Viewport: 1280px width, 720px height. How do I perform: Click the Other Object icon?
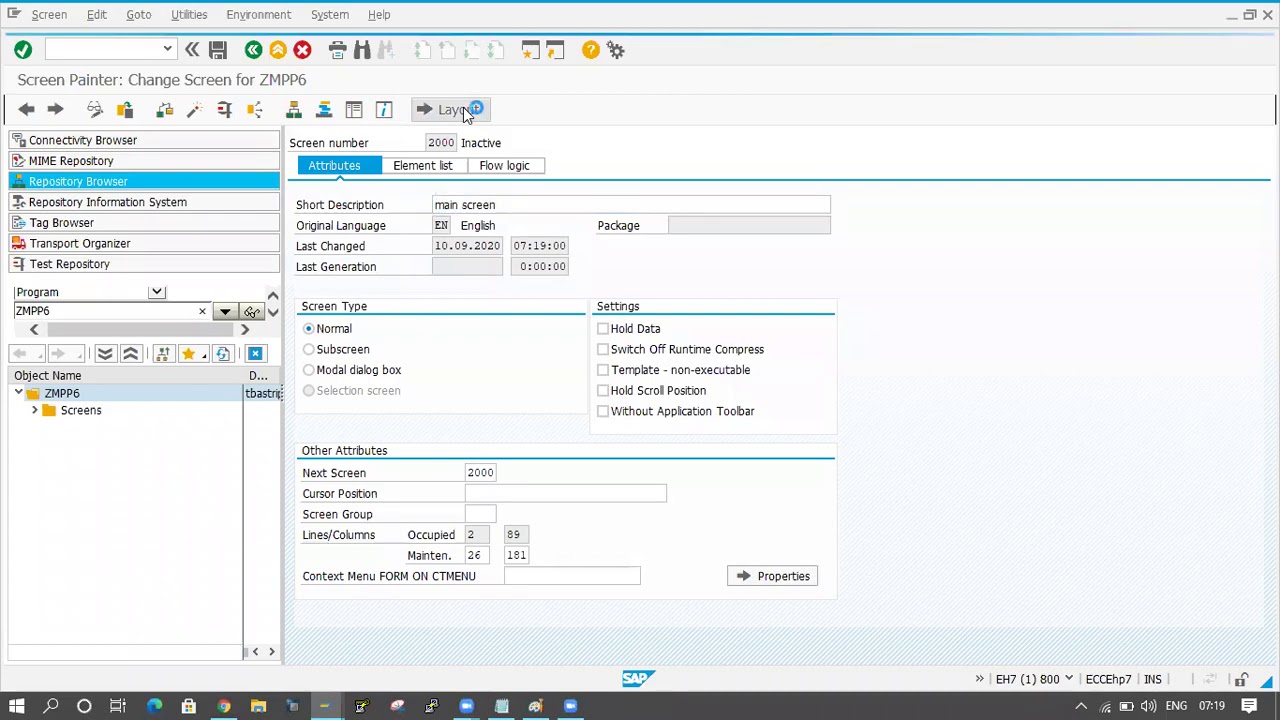(x=125, y=109)
